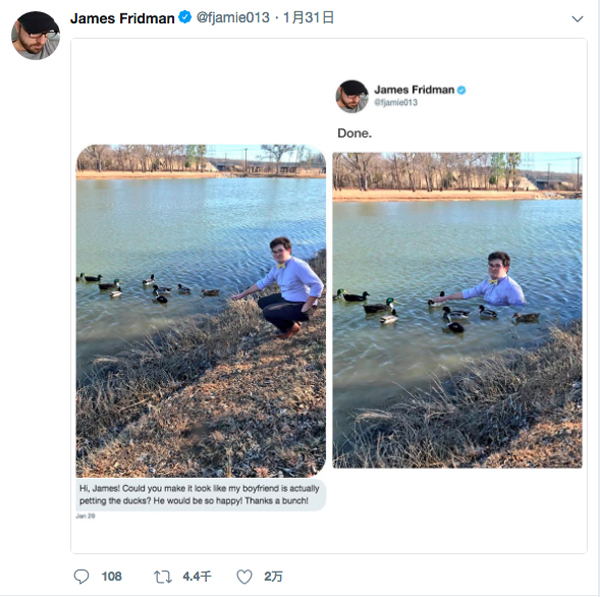Click the "Jan 29" date under the message
This screenshot has width=600, height=597.
pos(87,516)
